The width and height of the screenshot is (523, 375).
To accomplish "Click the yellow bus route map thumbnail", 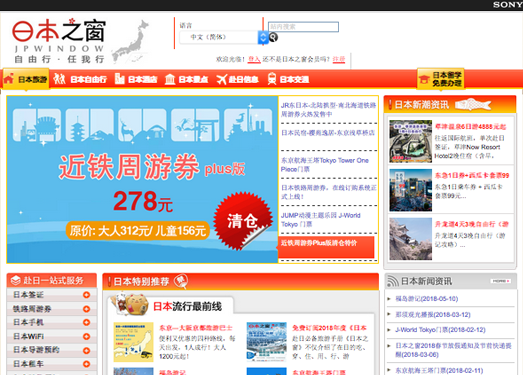I will pyautogui.click(x=133, y=342).
